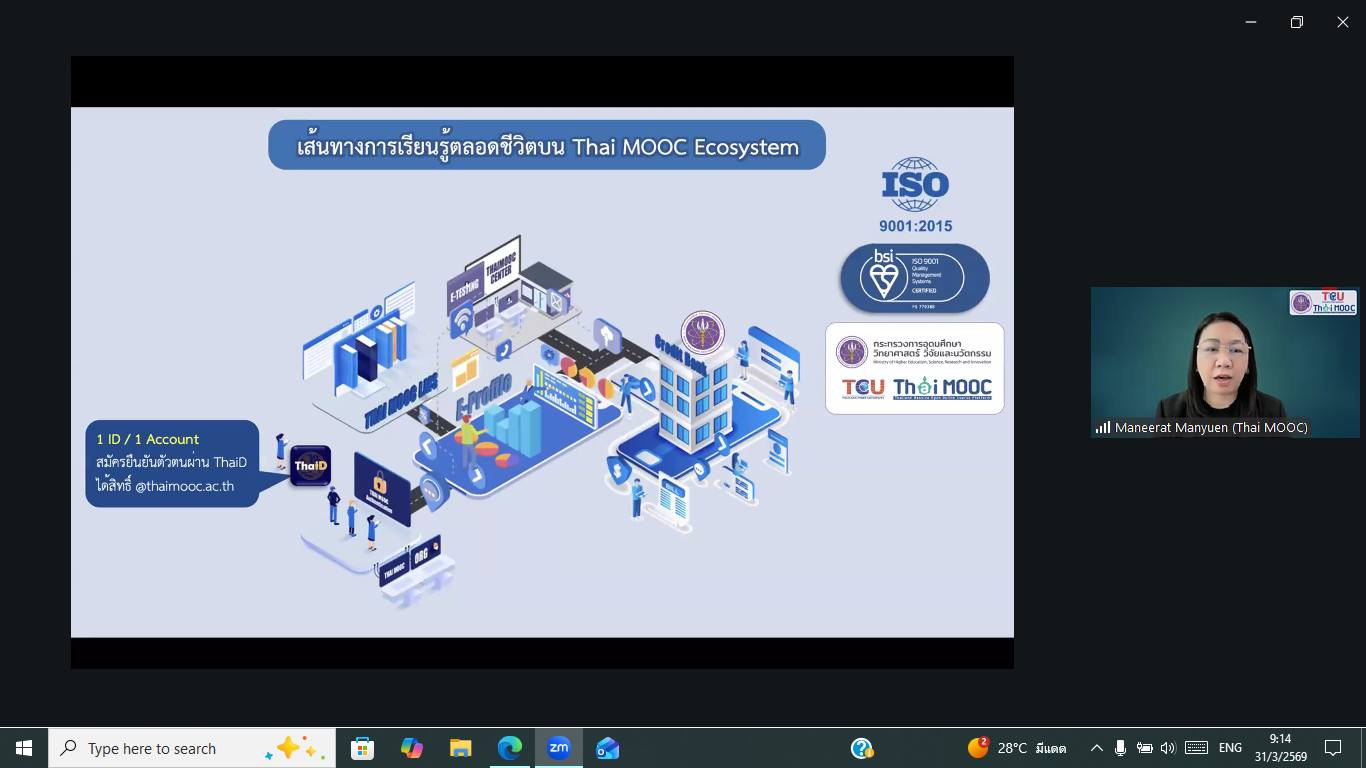Open Outlook from the taskbar
The width and height of the screenshot is (1366, 768).
point(607,748)
